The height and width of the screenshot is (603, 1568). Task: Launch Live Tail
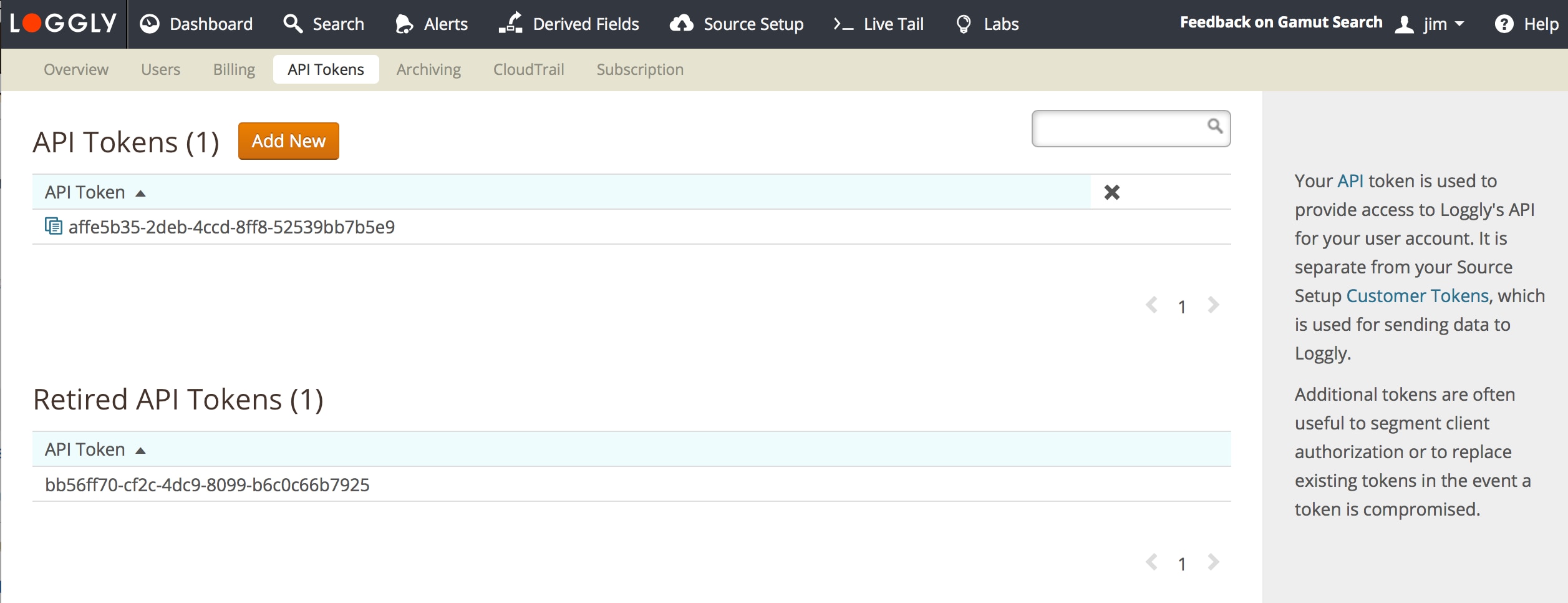pos(879,24)
